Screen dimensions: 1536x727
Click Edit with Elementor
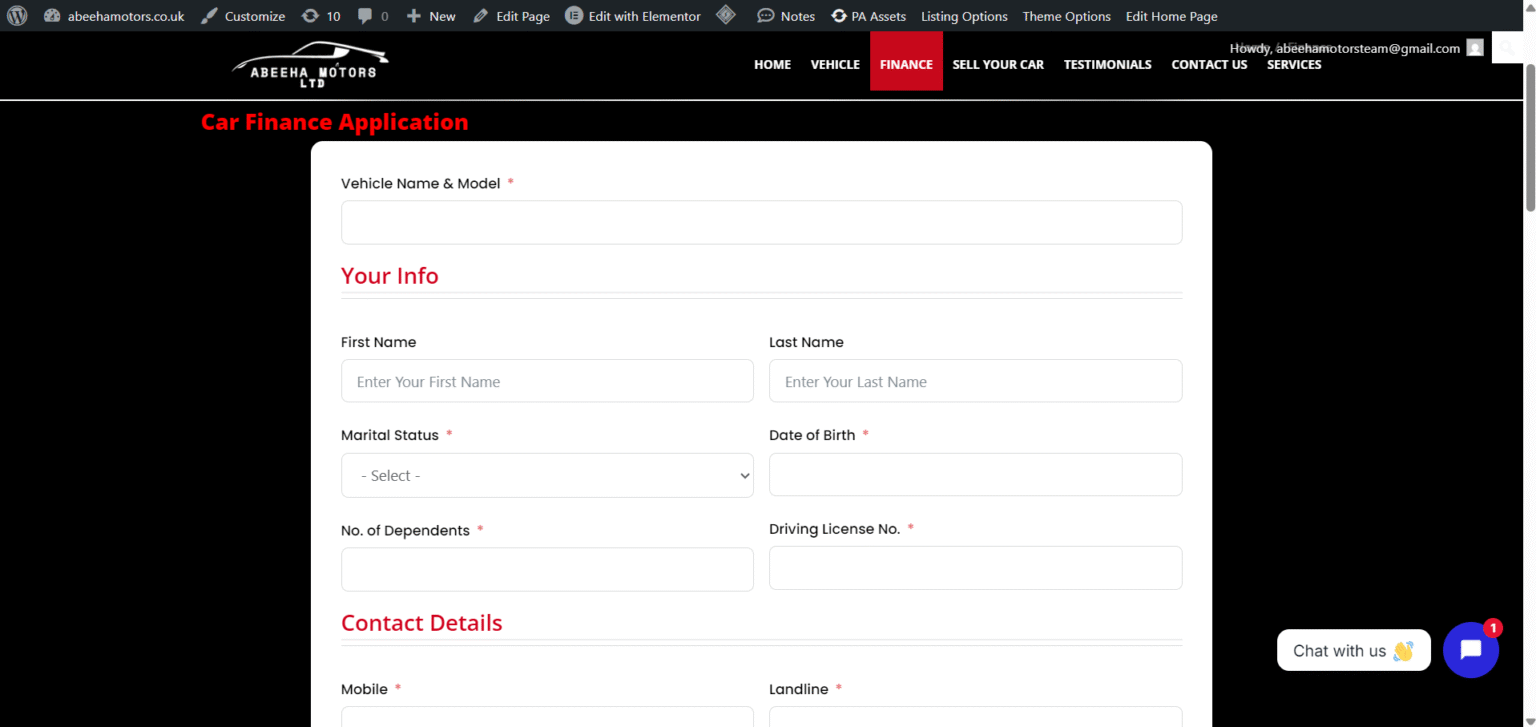[633, 16]
